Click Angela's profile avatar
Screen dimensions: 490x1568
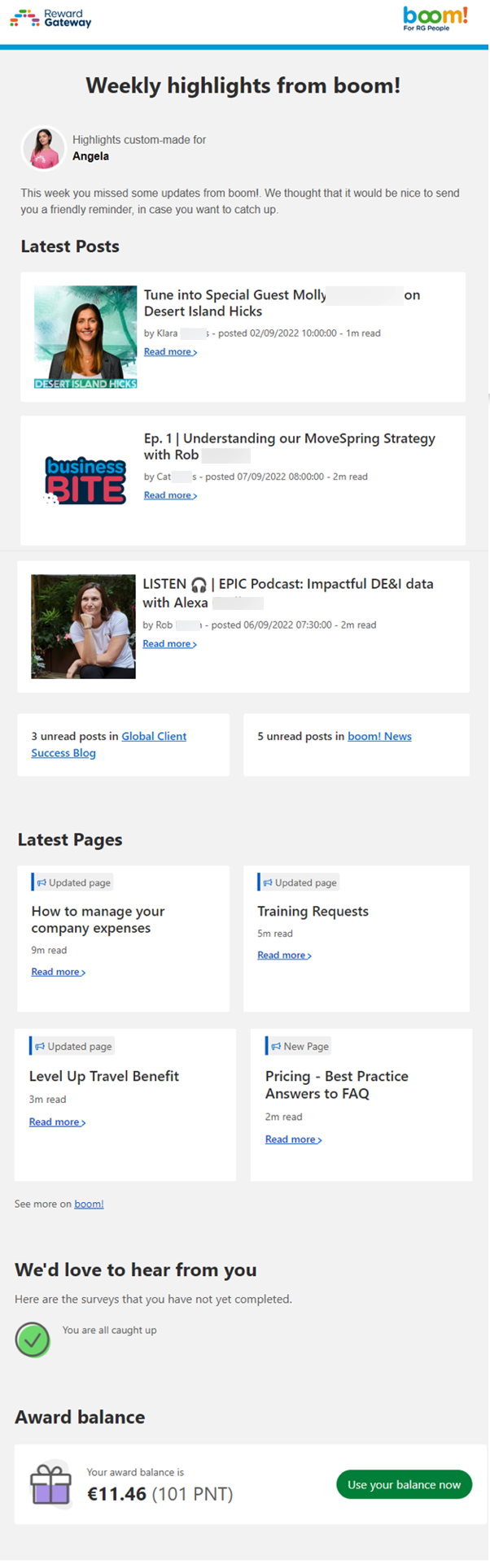click(42, 148)
